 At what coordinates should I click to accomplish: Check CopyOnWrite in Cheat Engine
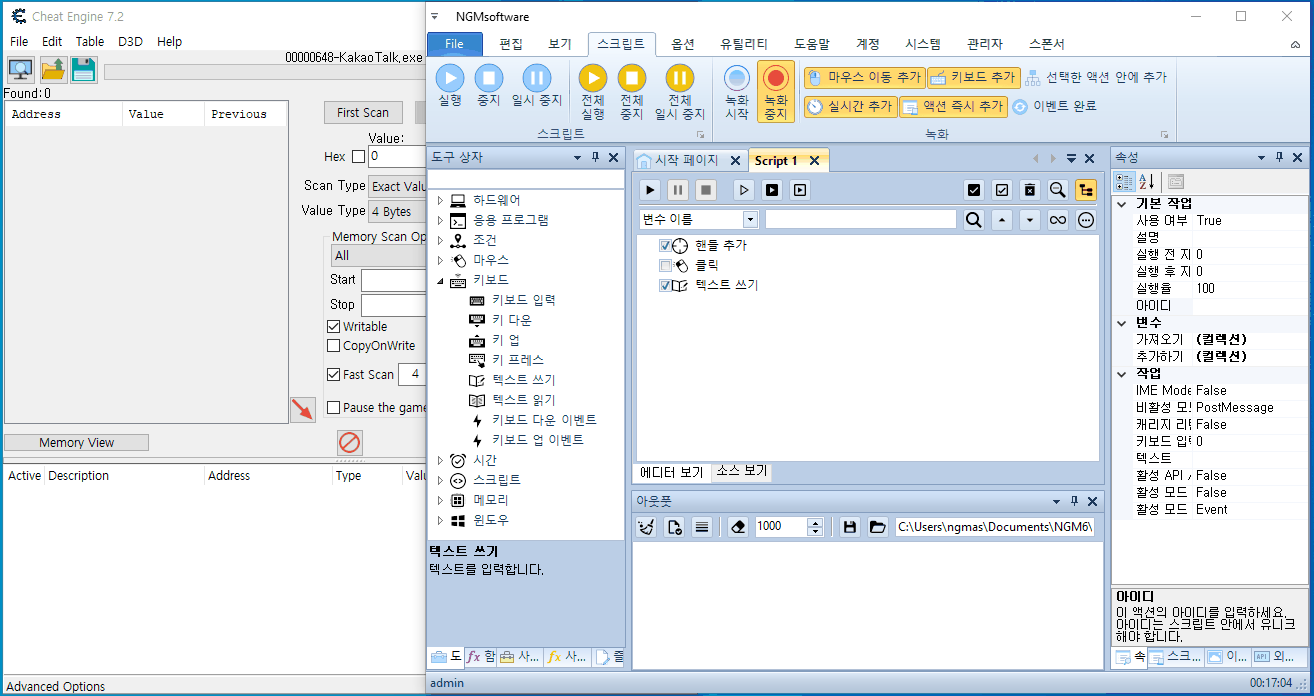point(334,346)
